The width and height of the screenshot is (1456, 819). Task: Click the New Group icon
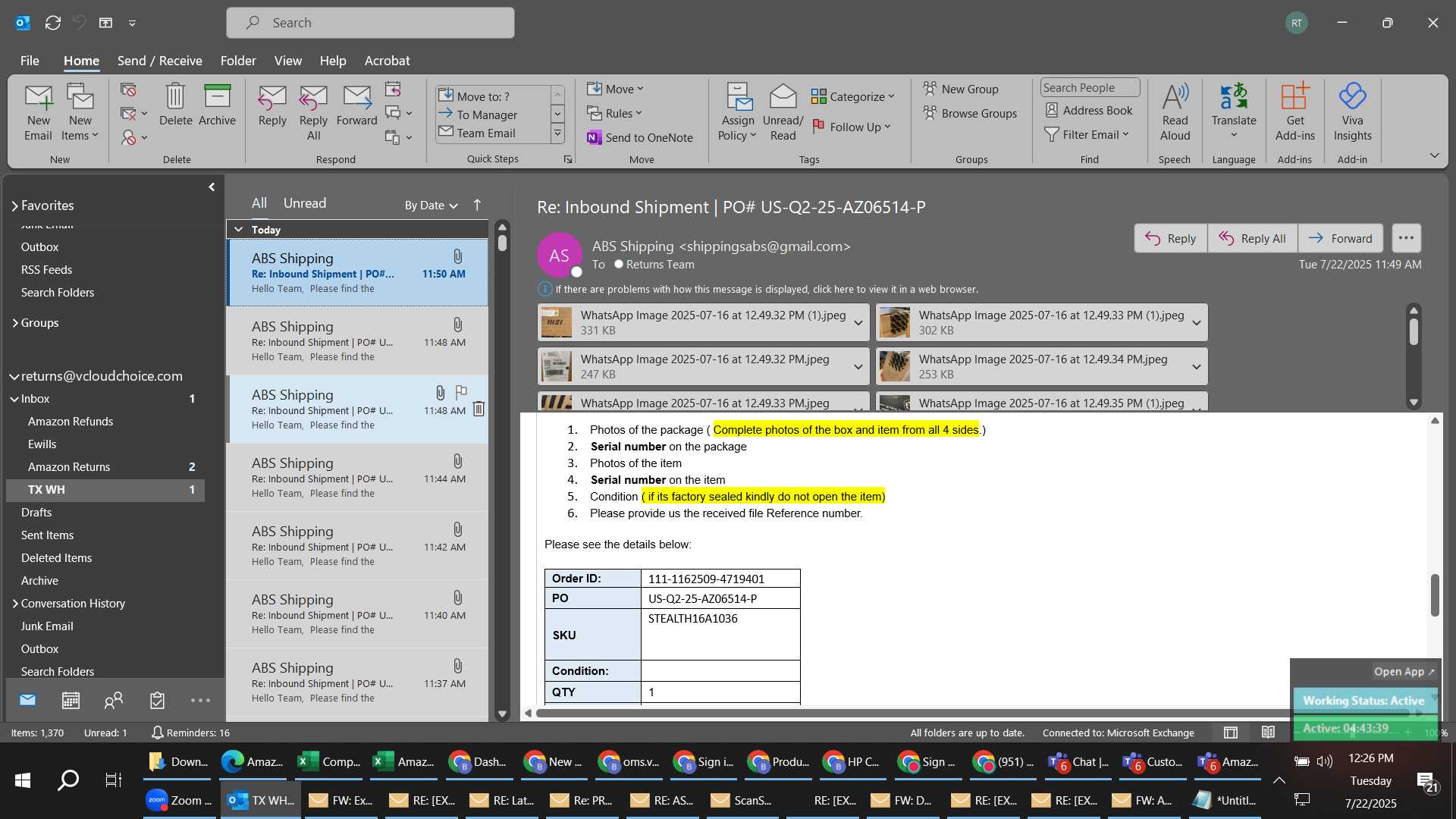coord(961,89)
